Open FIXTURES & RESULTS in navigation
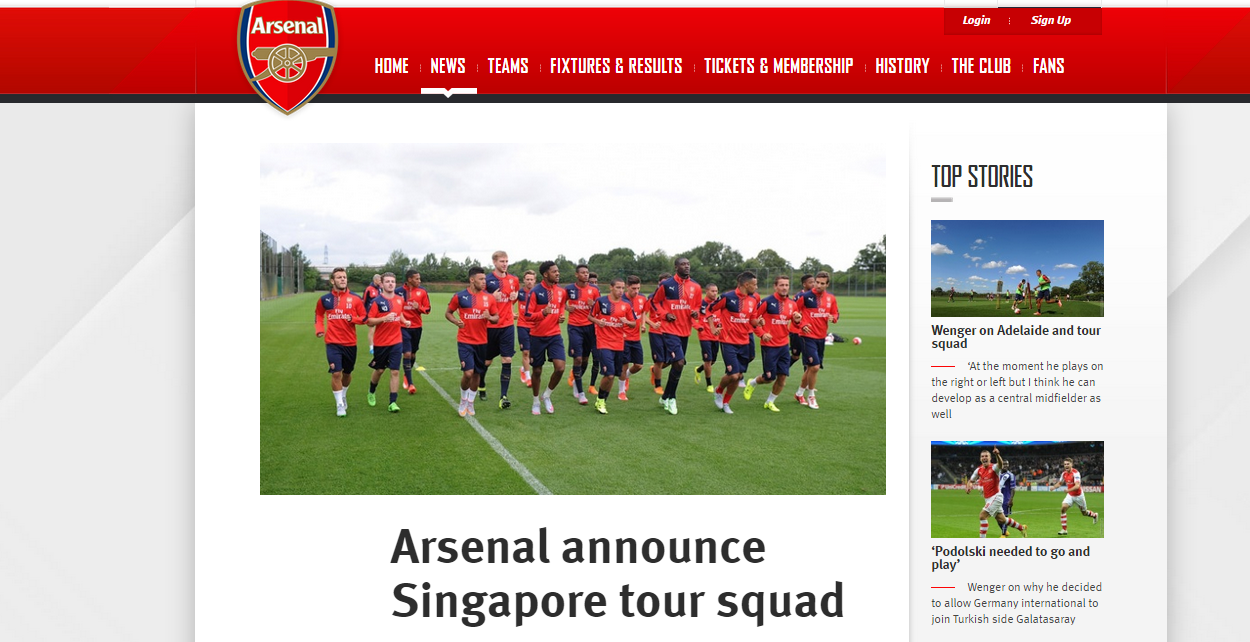The image size is (1250, 642). (x=616, y=66)
